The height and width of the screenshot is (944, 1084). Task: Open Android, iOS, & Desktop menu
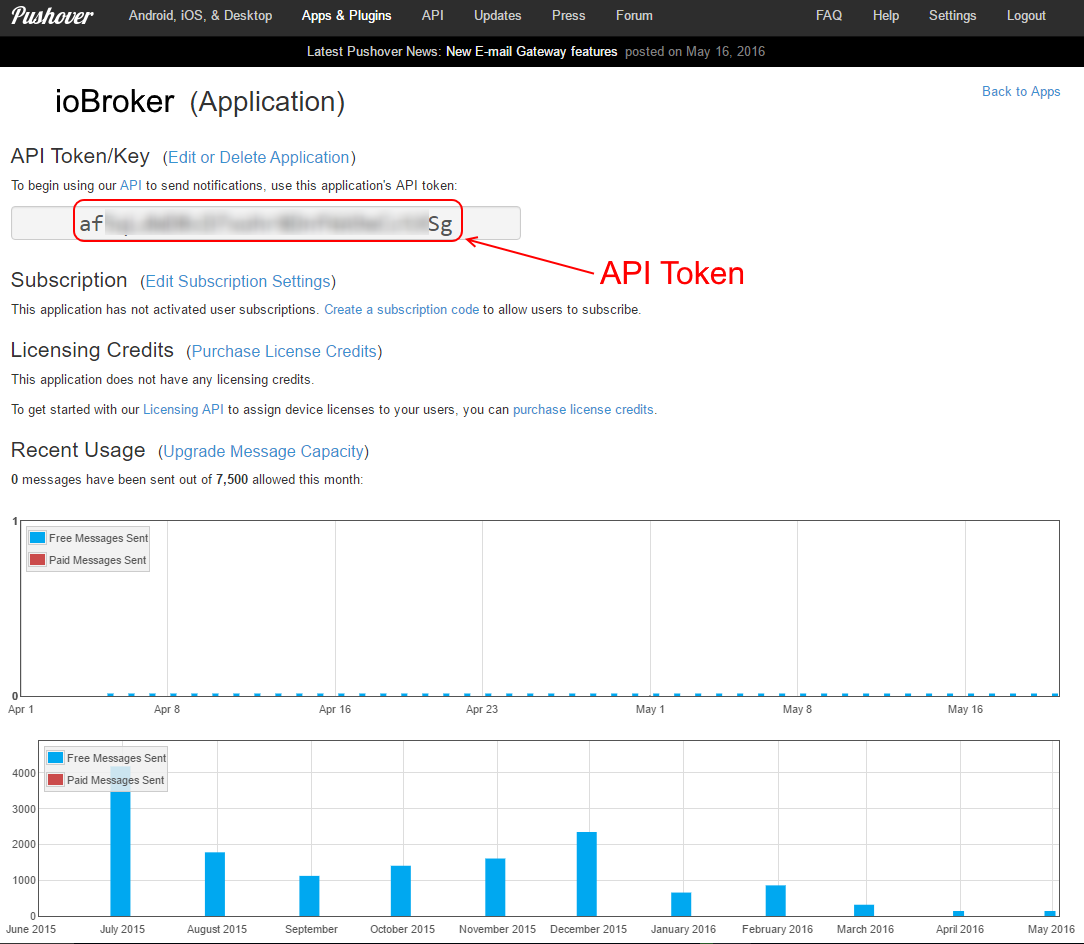pos(200,15)
